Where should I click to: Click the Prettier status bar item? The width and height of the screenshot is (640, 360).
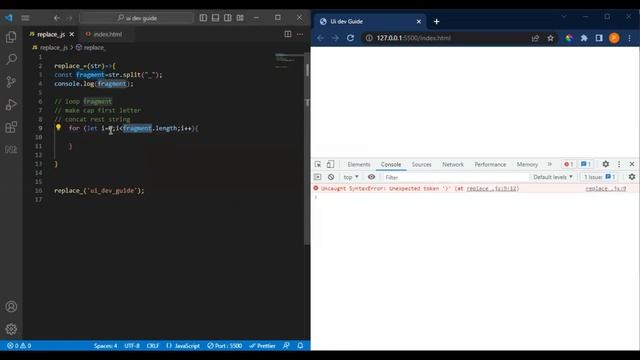(262, 346)
